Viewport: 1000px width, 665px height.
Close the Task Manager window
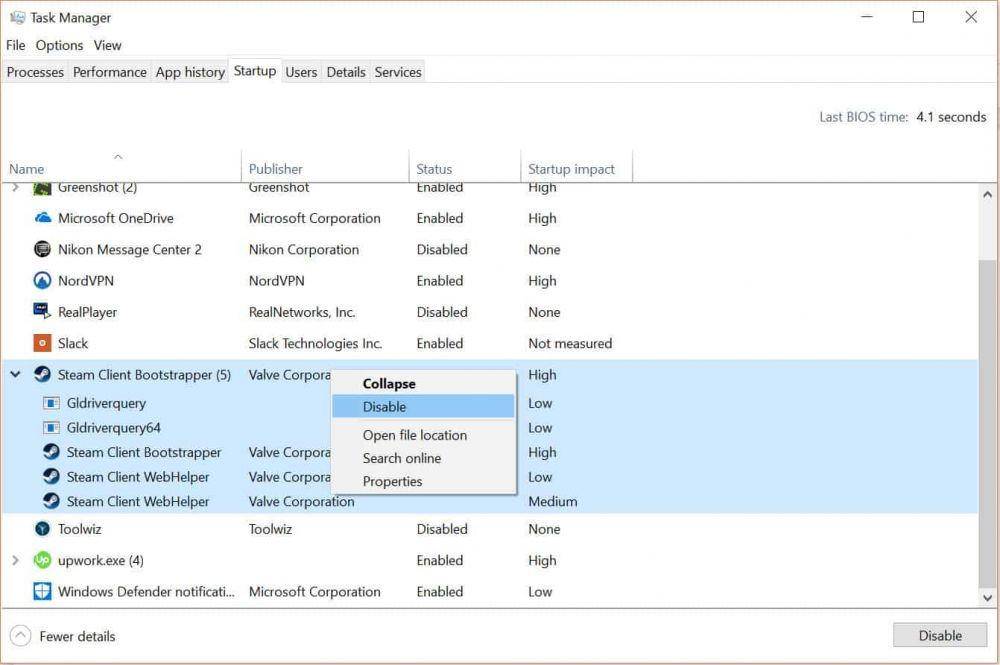click(x=971, y=17)
